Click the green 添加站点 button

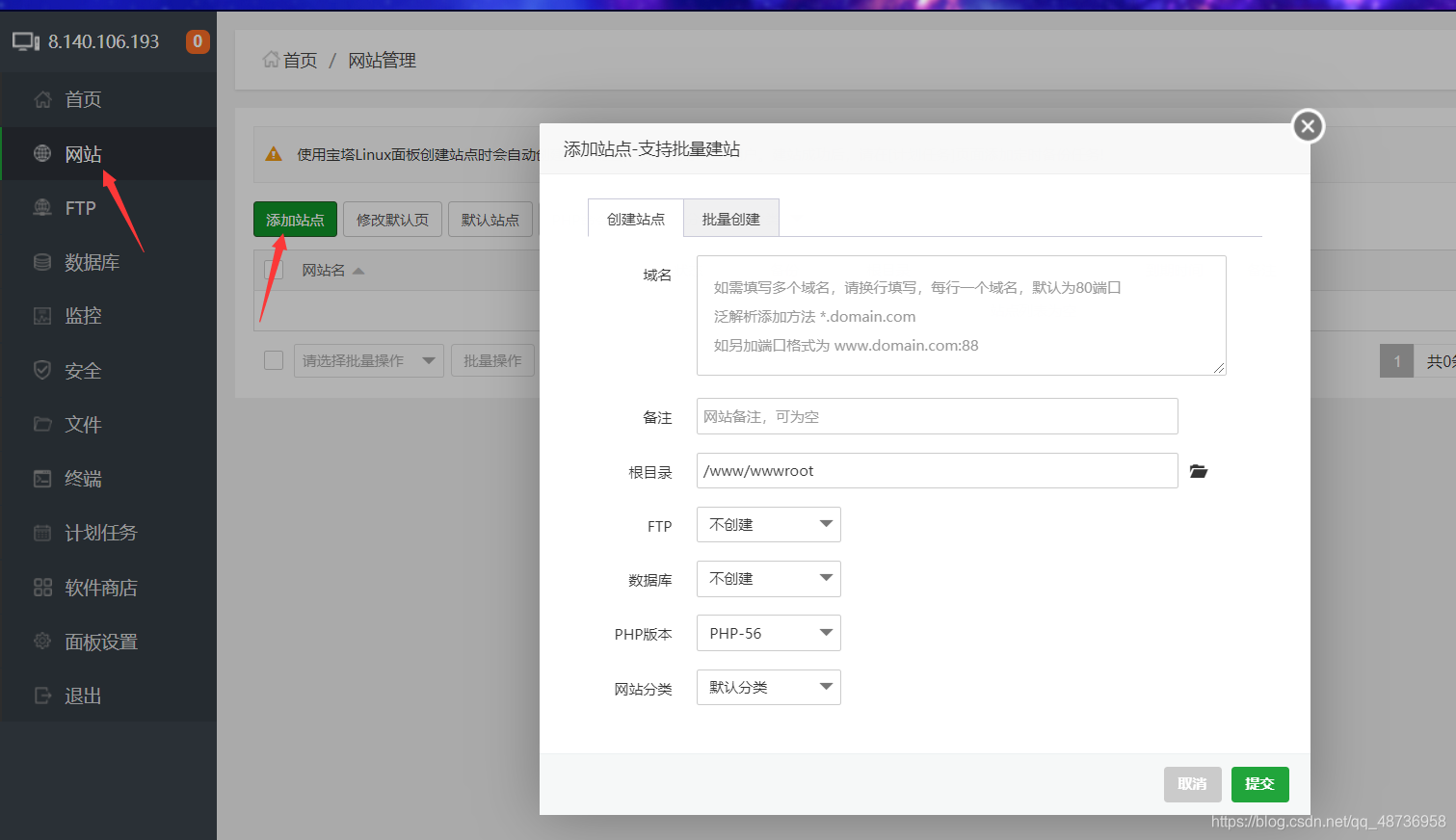pyautogui.click(x=295, y=220)
